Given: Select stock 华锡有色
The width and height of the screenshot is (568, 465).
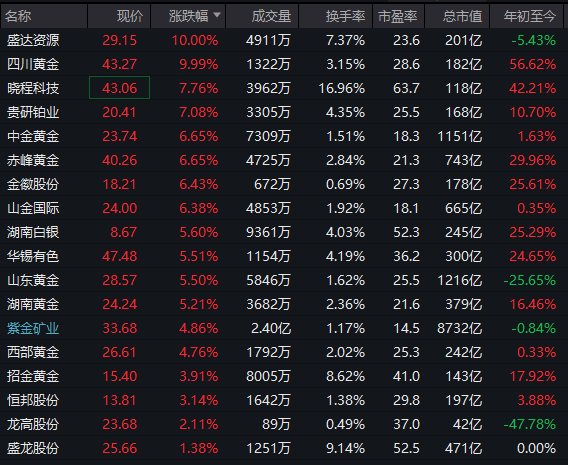Looking at the screenshot, I should [33, 256].
